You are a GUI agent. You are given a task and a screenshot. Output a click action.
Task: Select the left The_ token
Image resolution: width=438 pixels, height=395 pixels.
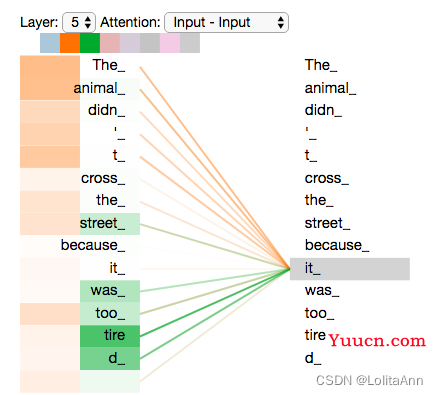[110, 66]
